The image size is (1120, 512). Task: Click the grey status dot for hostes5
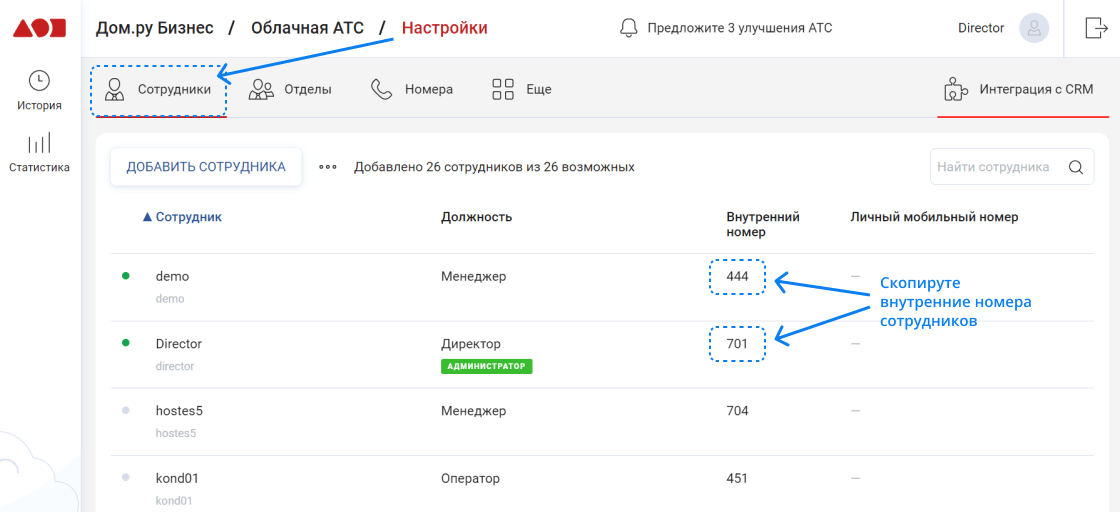point(126,411)
